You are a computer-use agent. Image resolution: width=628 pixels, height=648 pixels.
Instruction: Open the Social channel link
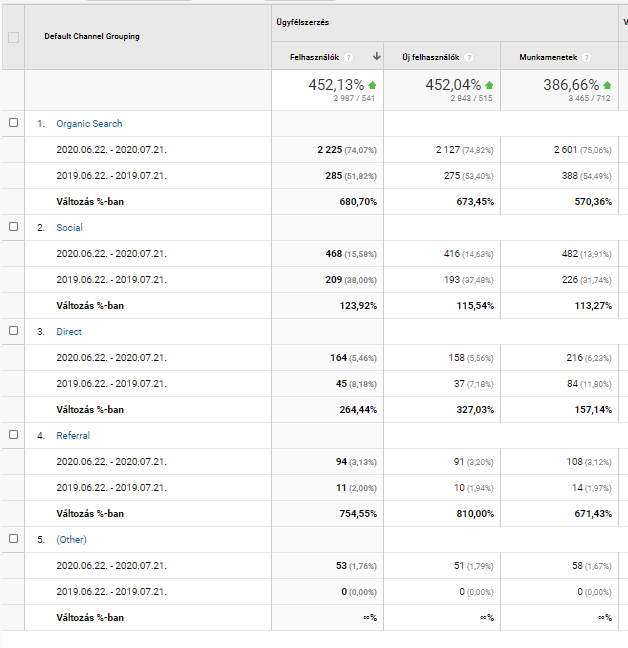click(x=69, y=228)
